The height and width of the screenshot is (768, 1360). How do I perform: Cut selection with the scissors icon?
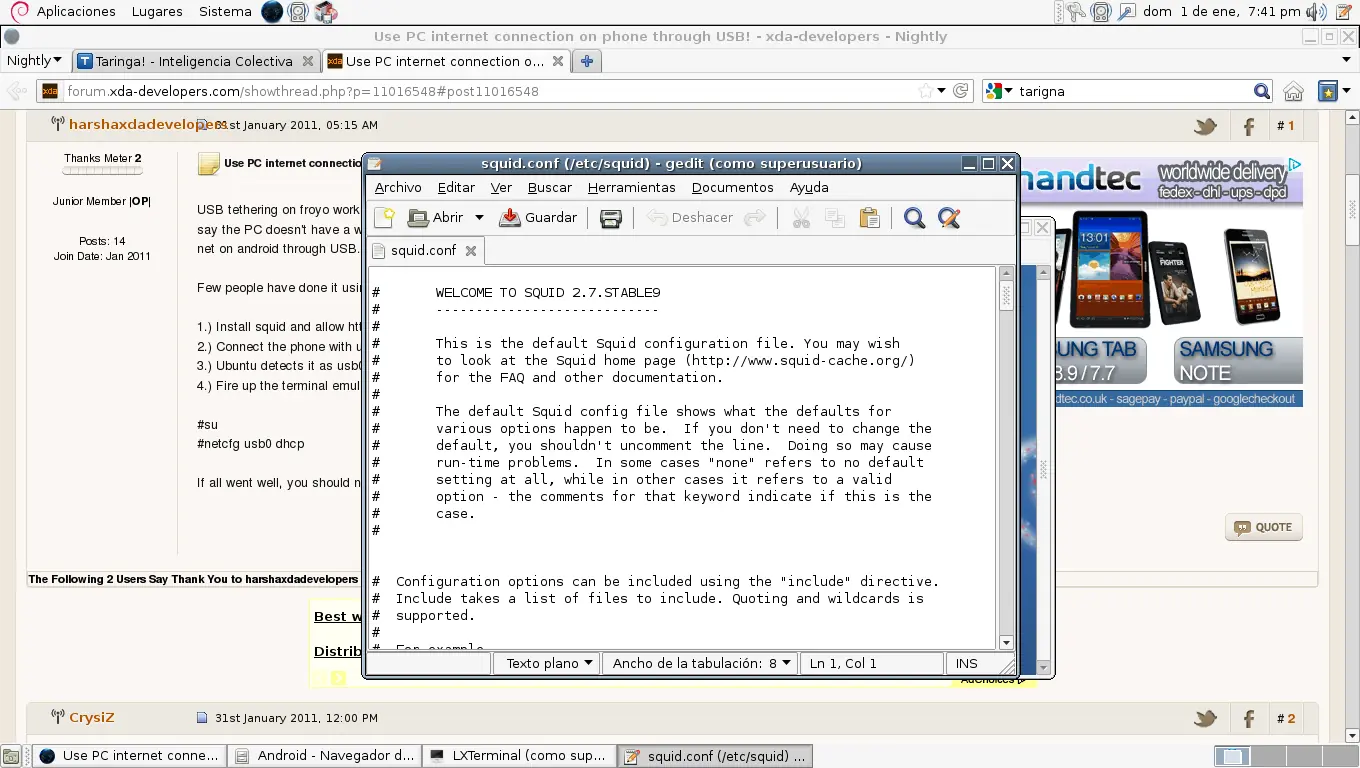click(801, 218)
